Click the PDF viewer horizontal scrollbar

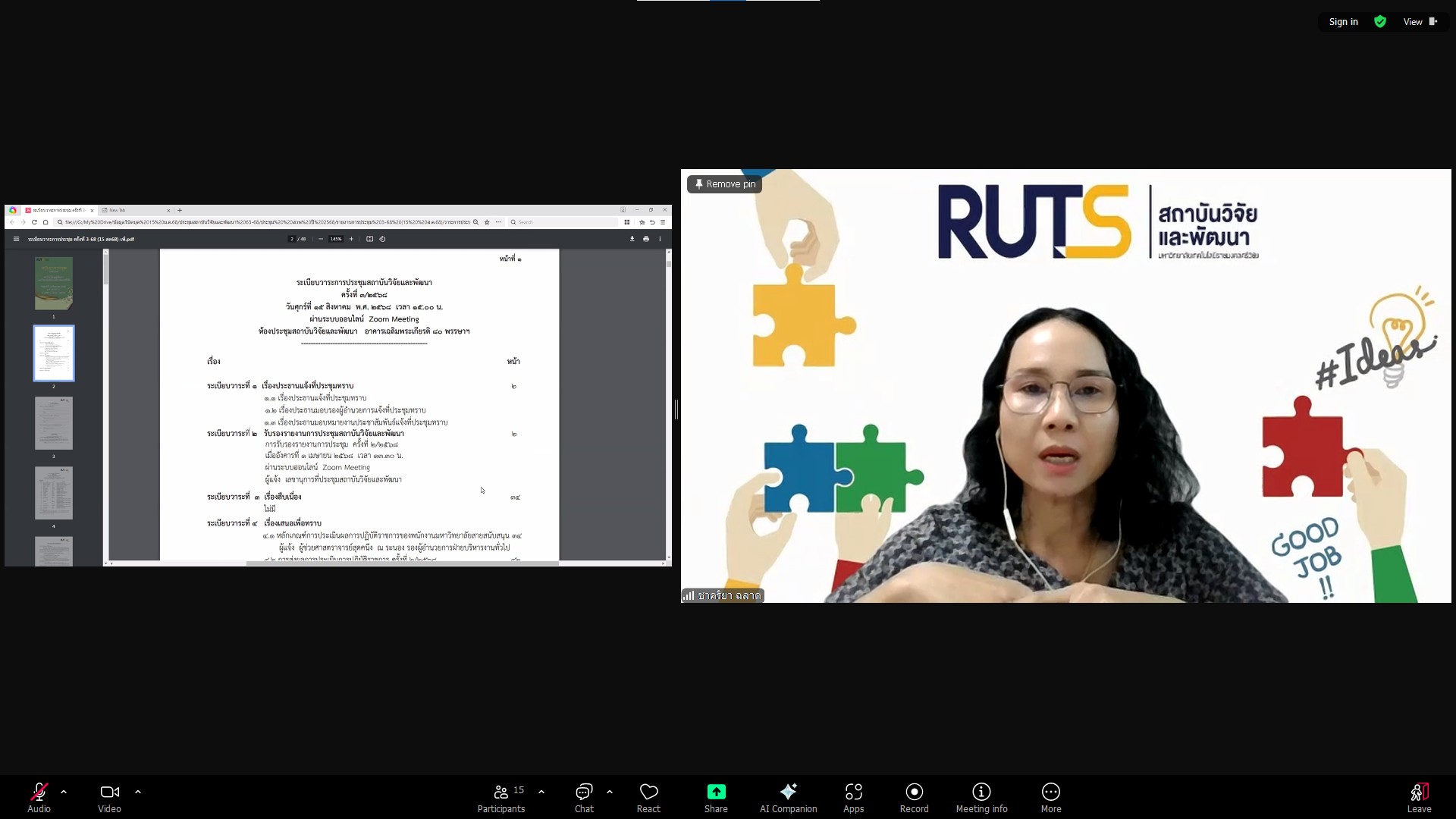[387, 563]
